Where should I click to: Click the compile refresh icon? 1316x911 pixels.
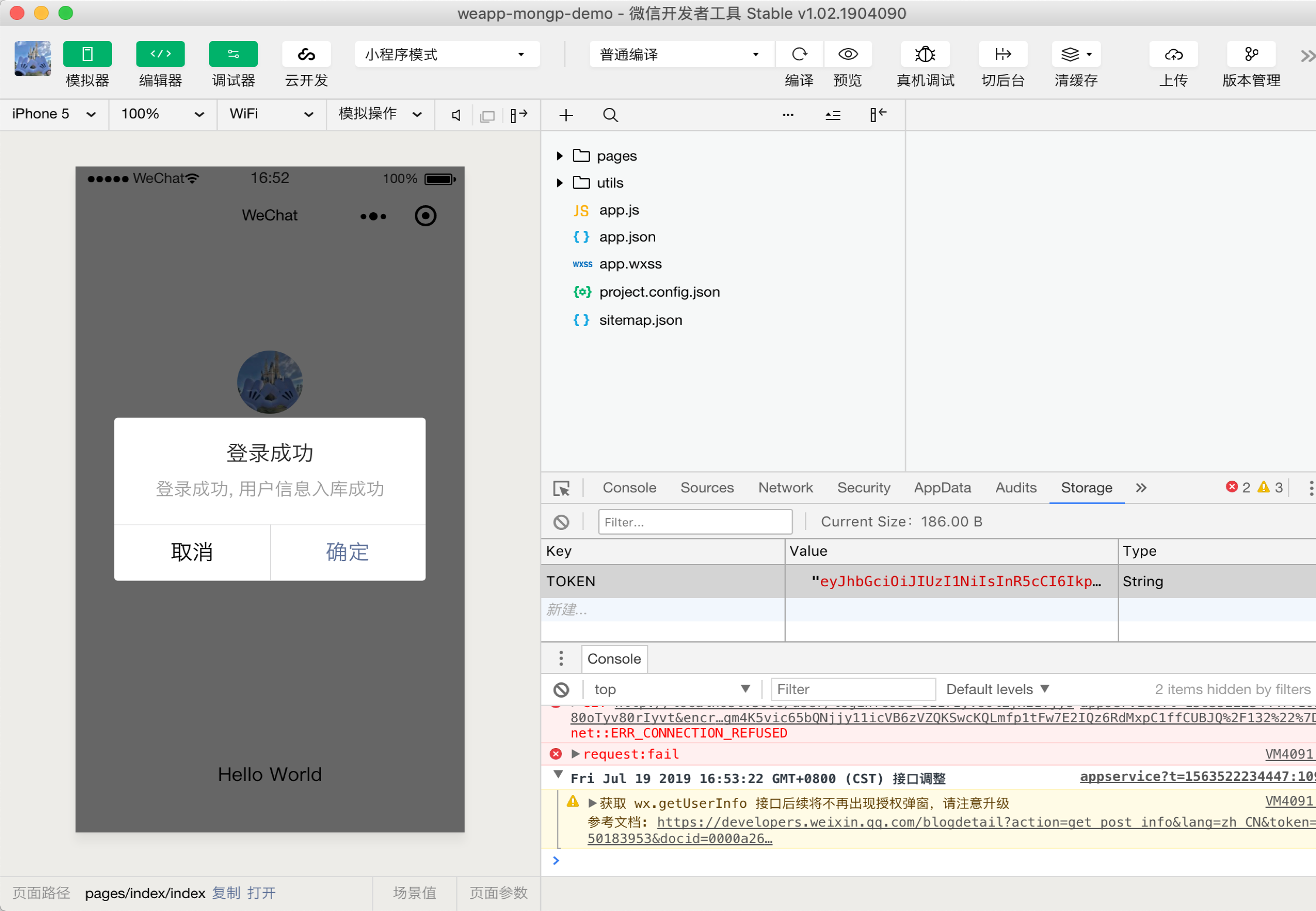pyautogui.click(x=799, y=55)
